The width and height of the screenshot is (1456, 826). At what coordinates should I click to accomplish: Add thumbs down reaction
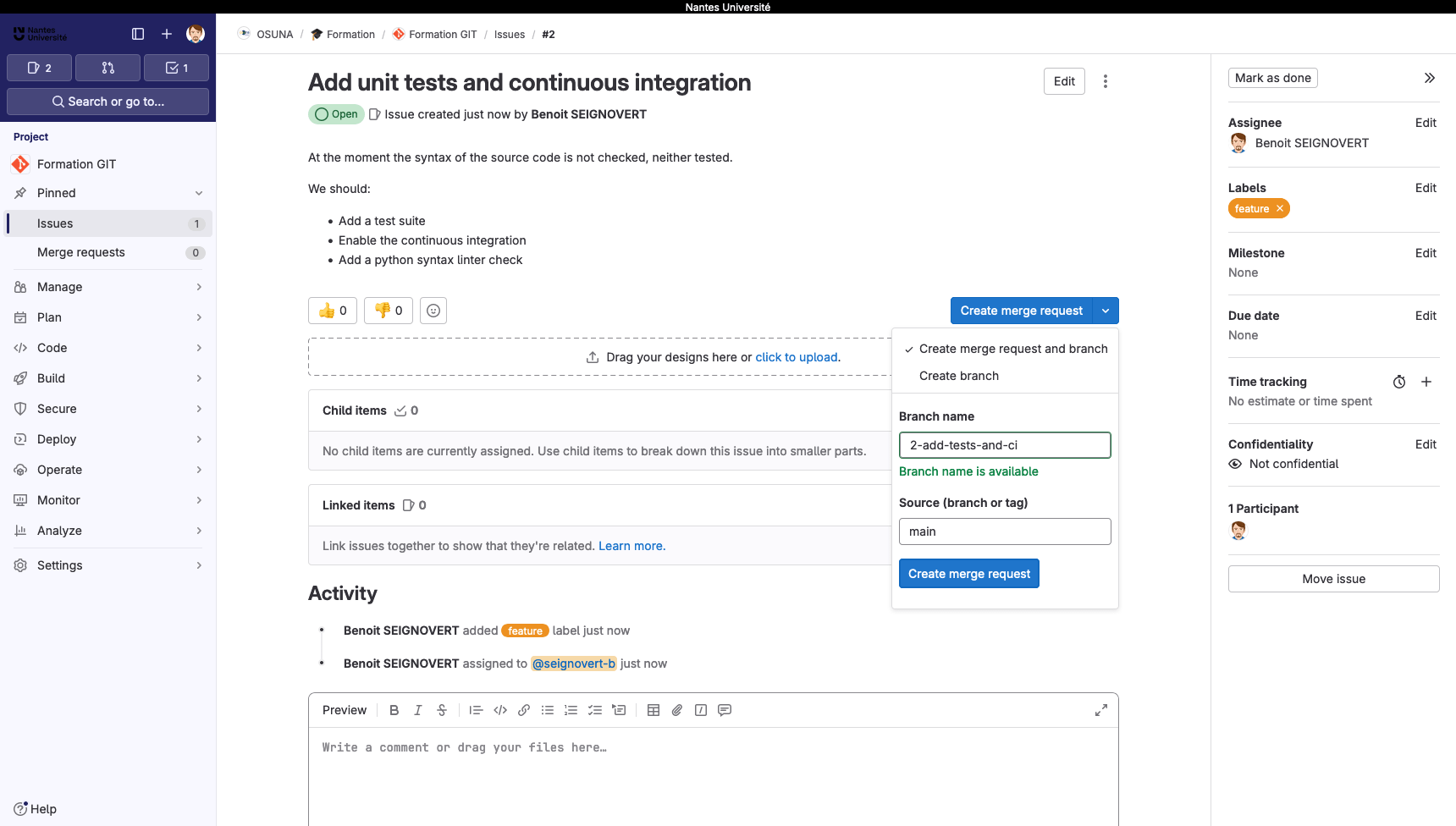tap(389, 311)
